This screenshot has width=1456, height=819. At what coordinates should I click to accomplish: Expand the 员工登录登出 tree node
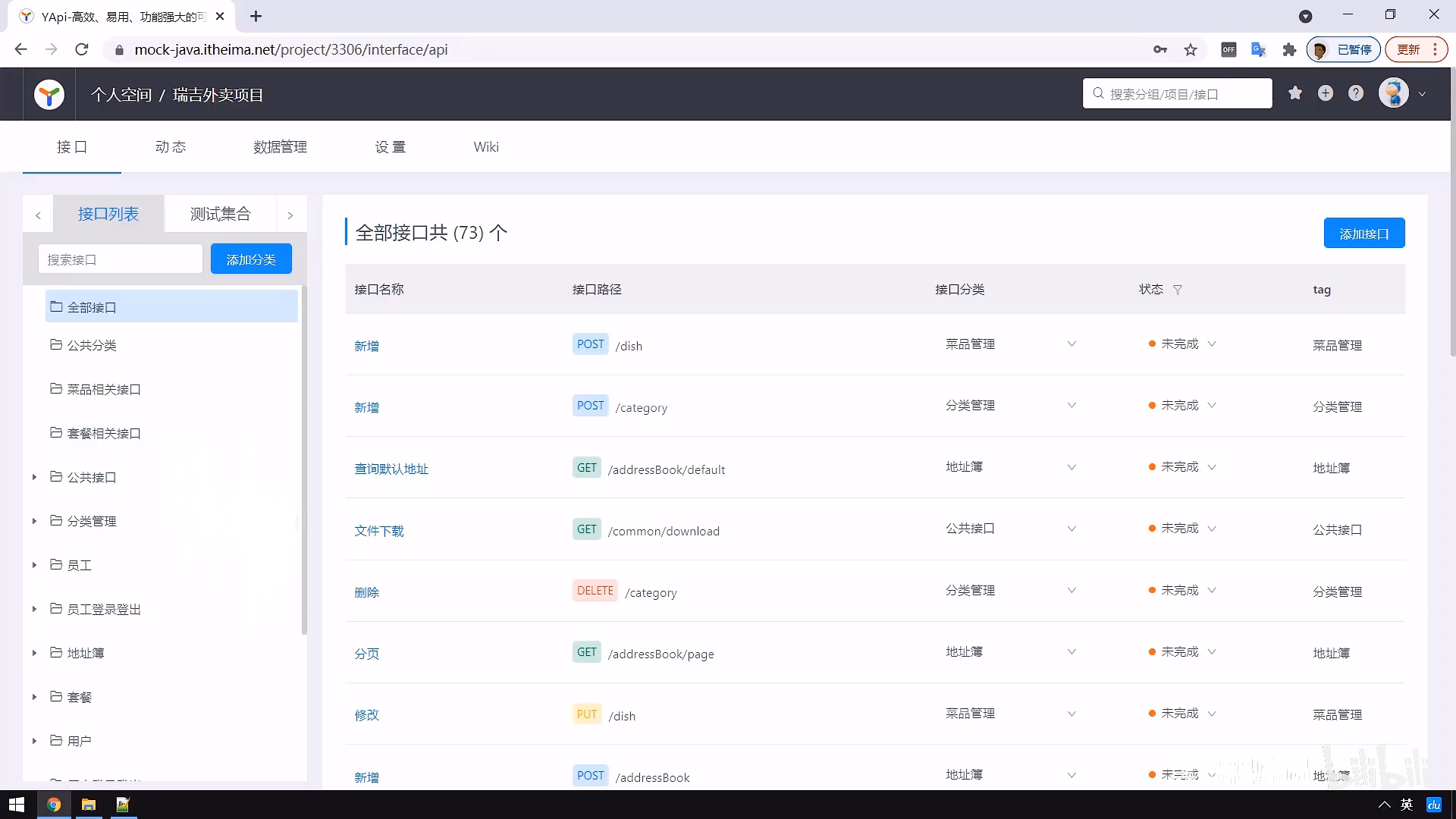34,609
